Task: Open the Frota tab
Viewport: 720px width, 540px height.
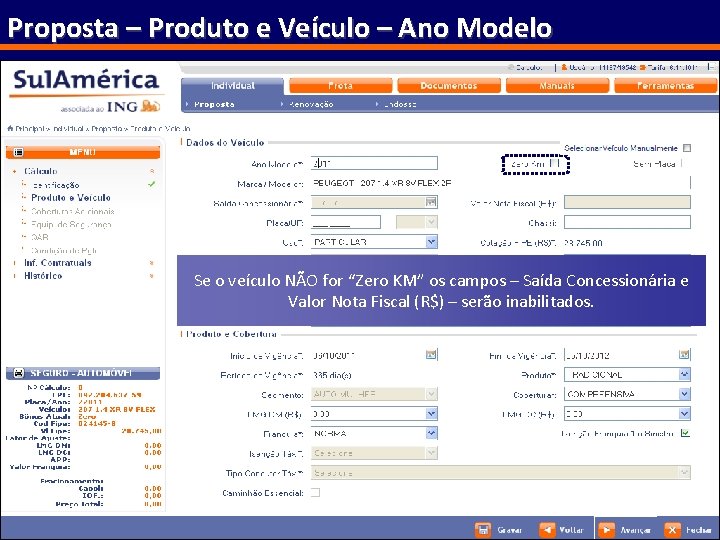Action: (341, 86)
